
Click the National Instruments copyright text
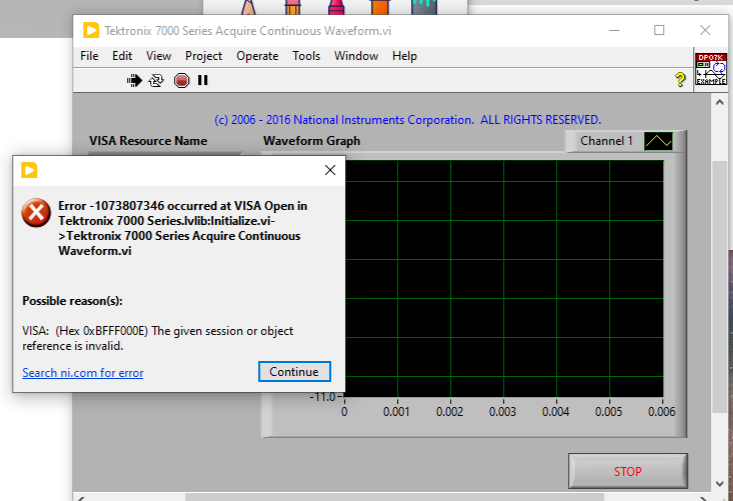[408, 120]
